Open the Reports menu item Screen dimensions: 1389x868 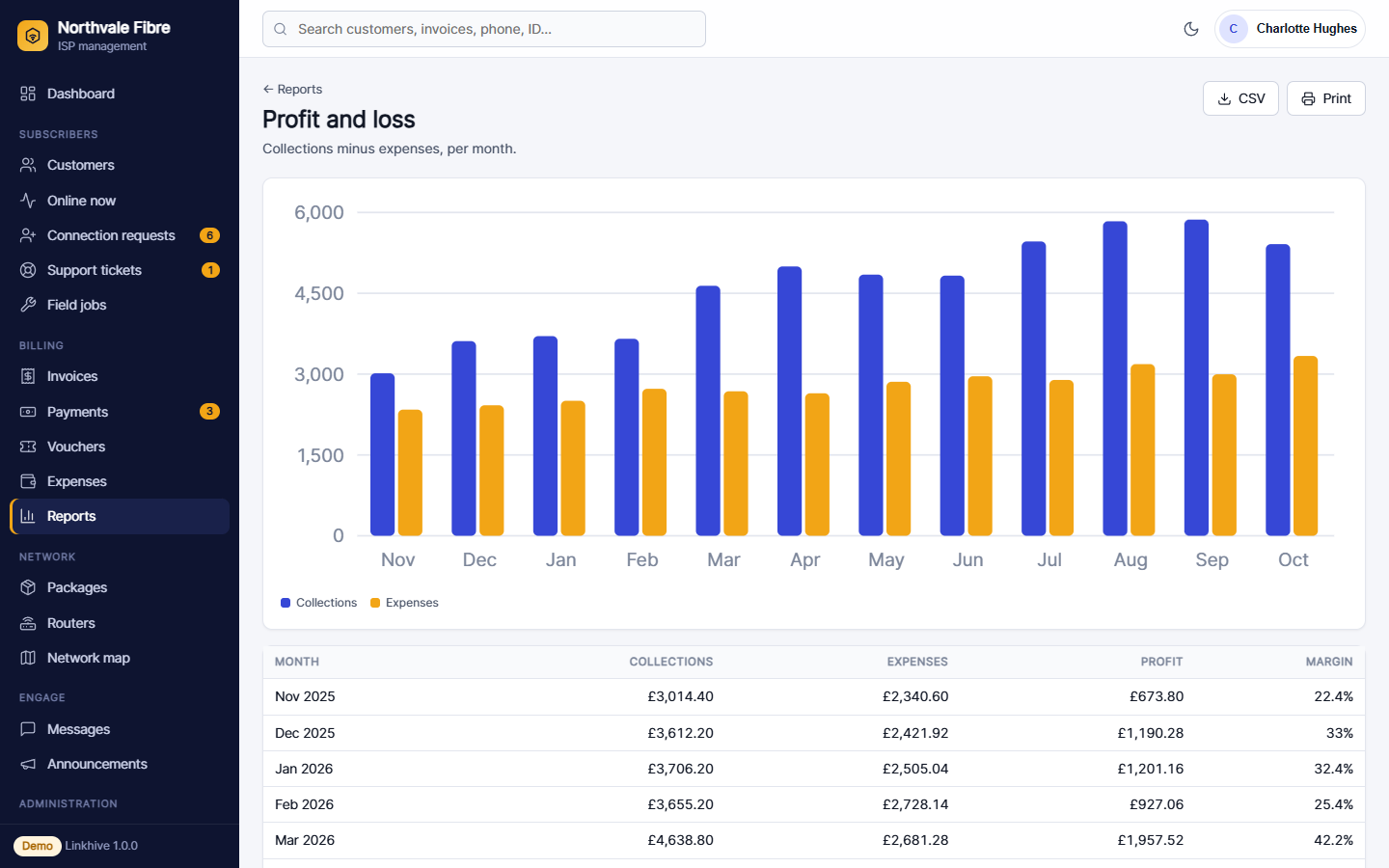[120, 516]
